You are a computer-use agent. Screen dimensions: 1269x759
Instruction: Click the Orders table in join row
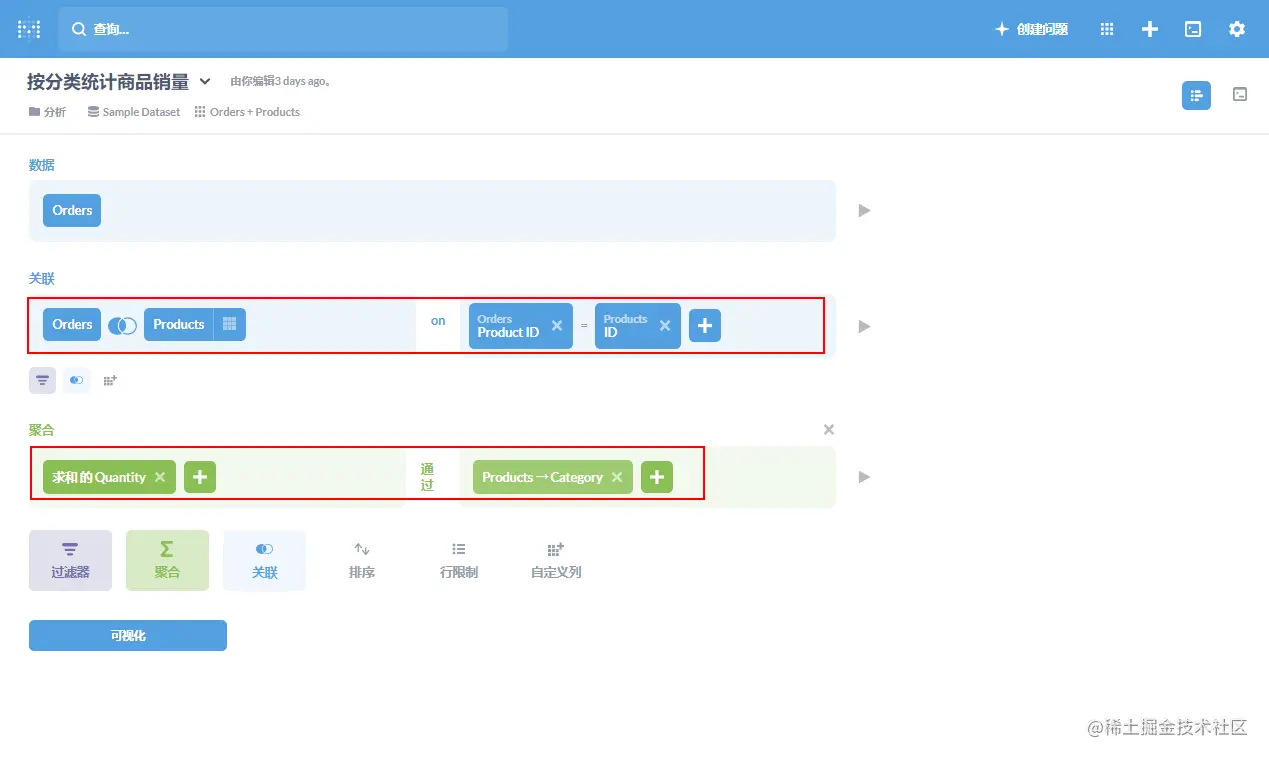(72, 324)
